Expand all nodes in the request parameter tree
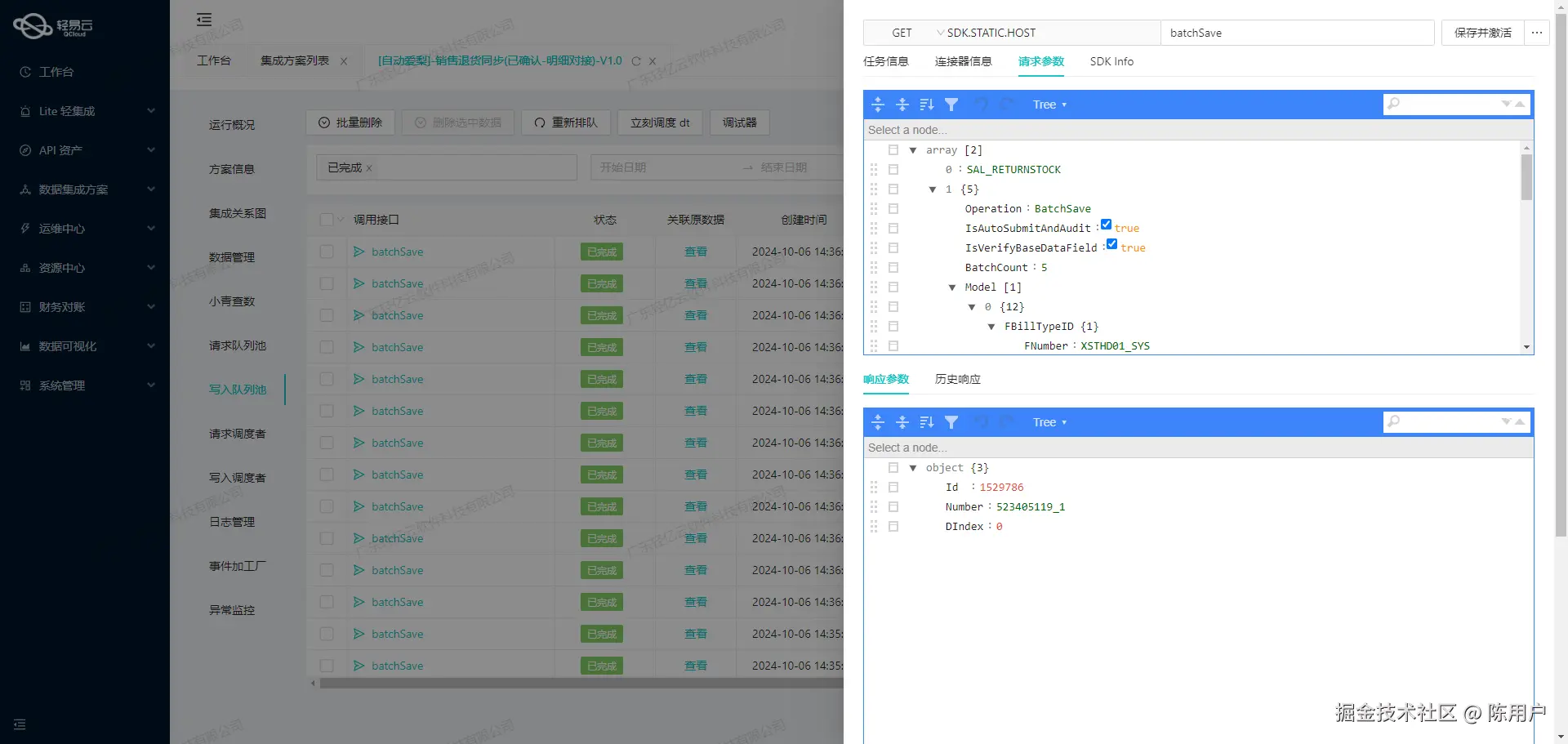Screen dimensions: 1568x744 878,104
